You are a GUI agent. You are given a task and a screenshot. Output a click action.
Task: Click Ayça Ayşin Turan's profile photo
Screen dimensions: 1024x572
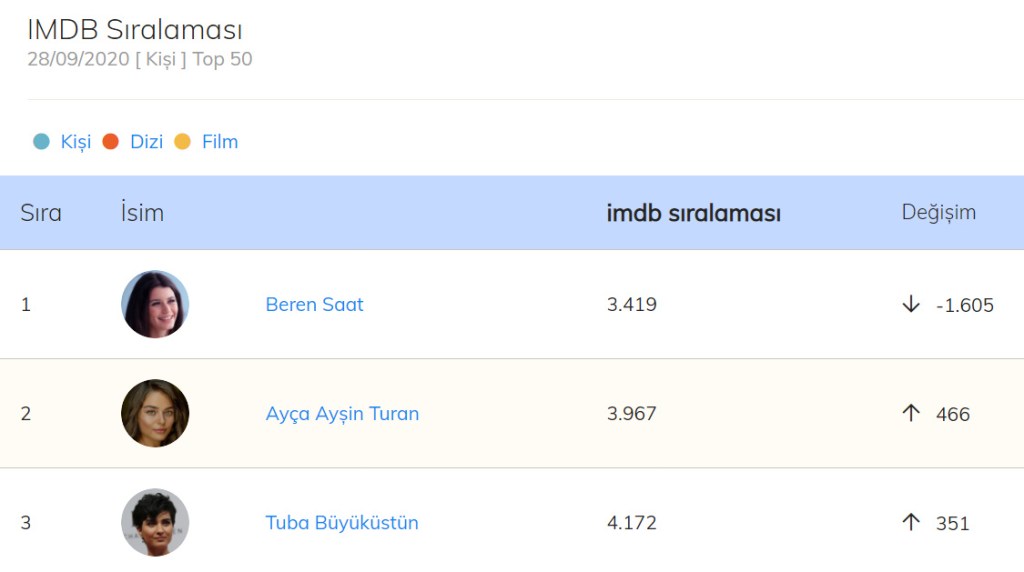(x=155, y=413)
